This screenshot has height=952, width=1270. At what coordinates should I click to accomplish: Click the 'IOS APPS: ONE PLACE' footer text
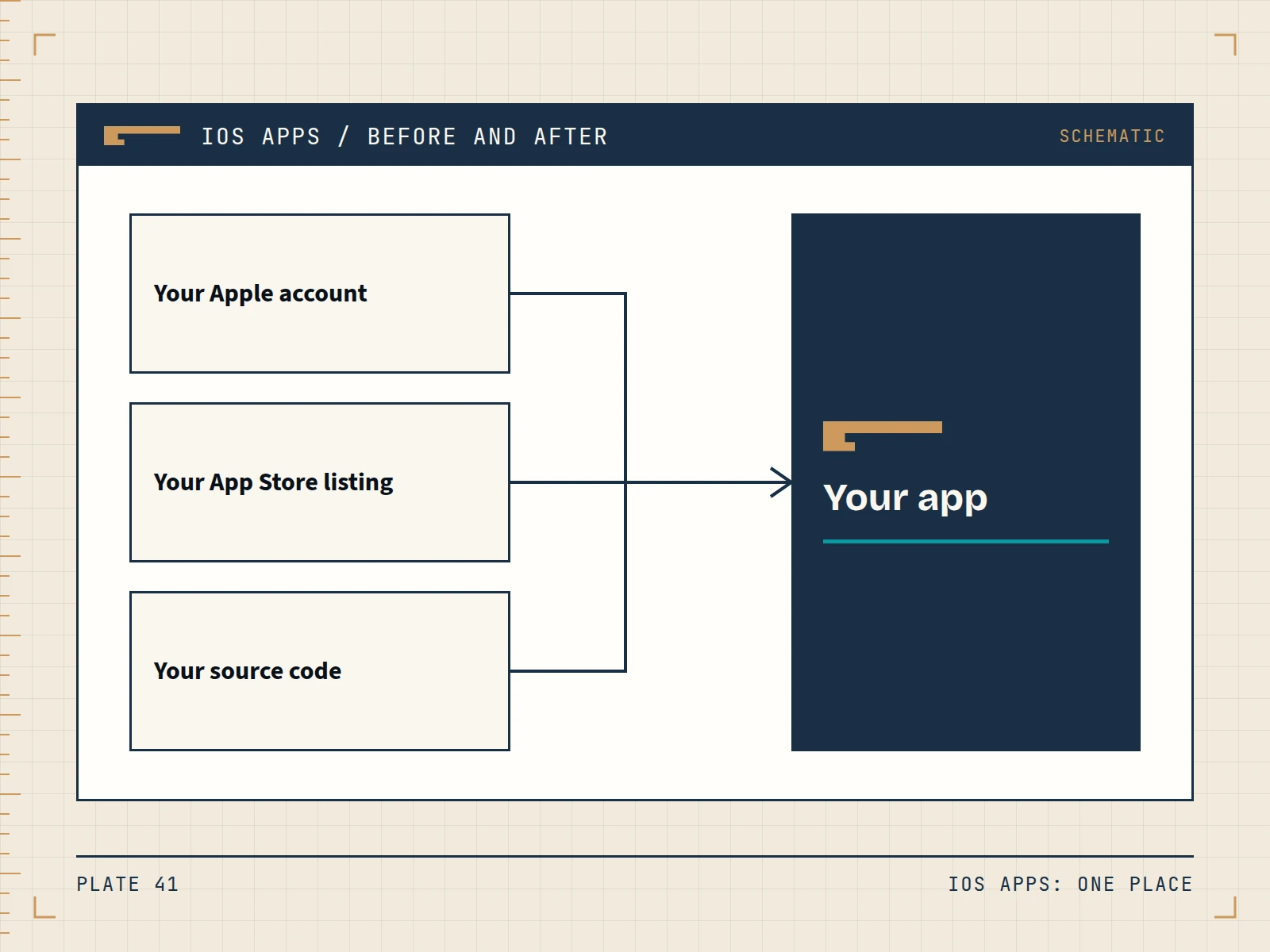coord(1071,884)
